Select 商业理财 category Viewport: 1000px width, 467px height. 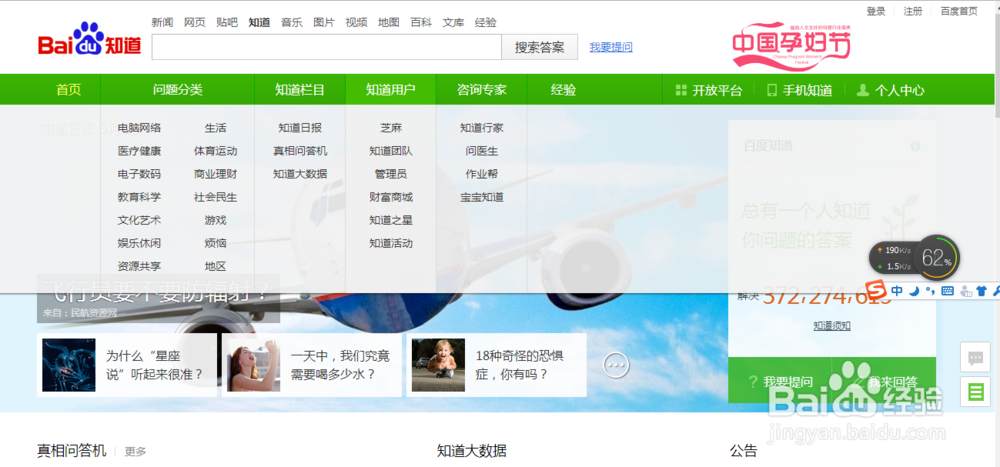coord(216,174)
